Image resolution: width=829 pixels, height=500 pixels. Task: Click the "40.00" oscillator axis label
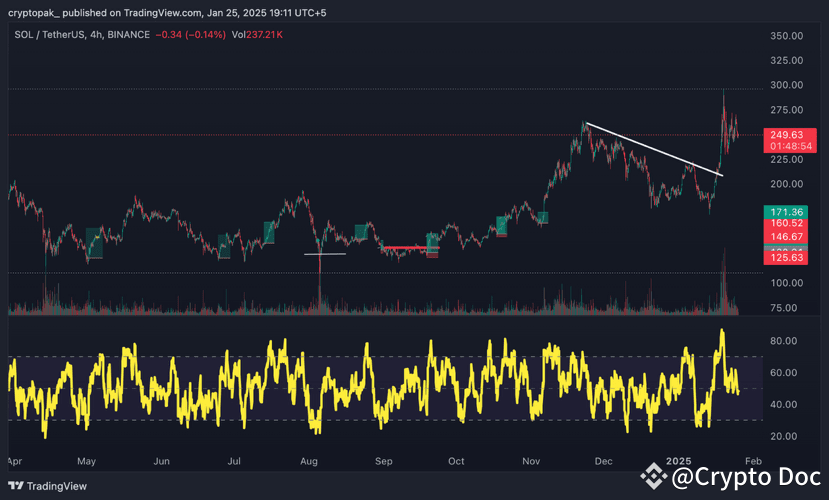click(784, 404)
